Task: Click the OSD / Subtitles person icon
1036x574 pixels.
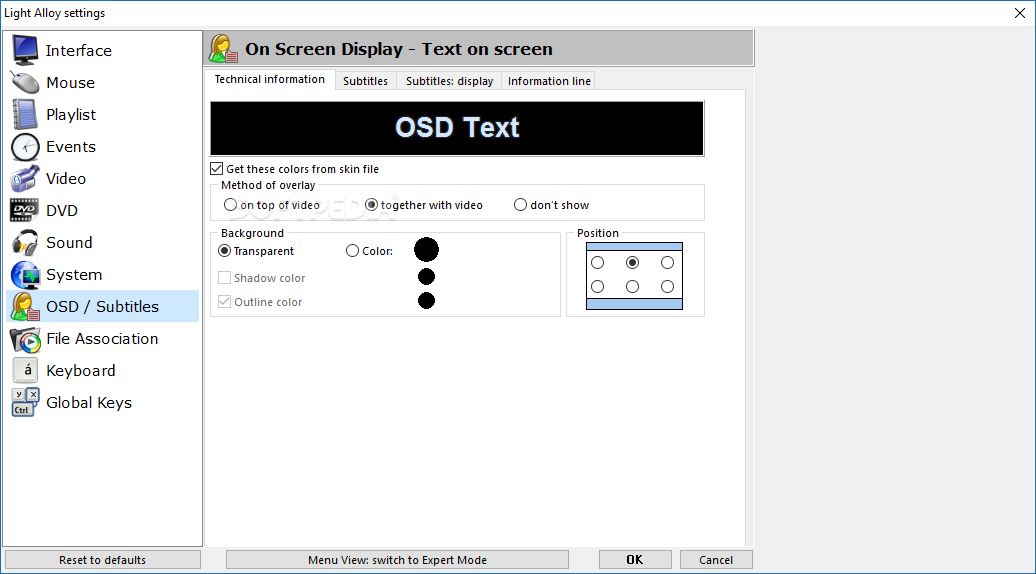Action: (25, 306)
